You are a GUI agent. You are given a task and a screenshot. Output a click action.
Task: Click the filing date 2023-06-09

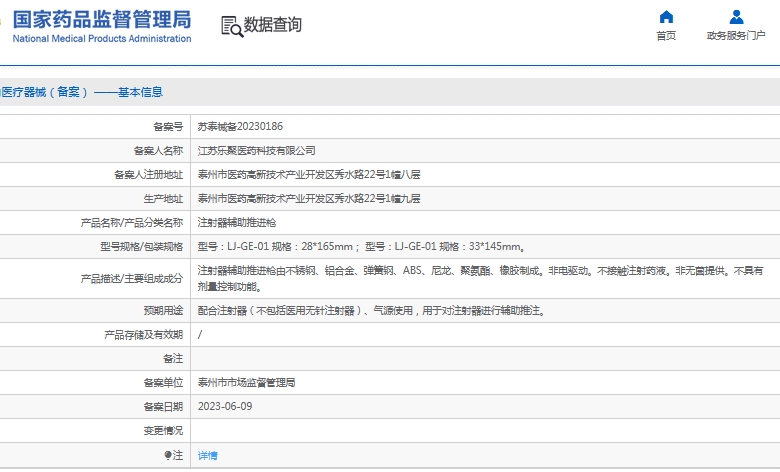[x=225, y=406]
